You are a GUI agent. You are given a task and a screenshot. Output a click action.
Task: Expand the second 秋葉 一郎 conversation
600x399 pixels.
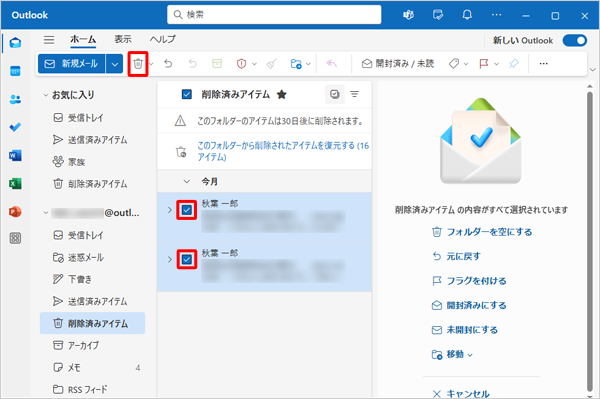click(170, 259)
